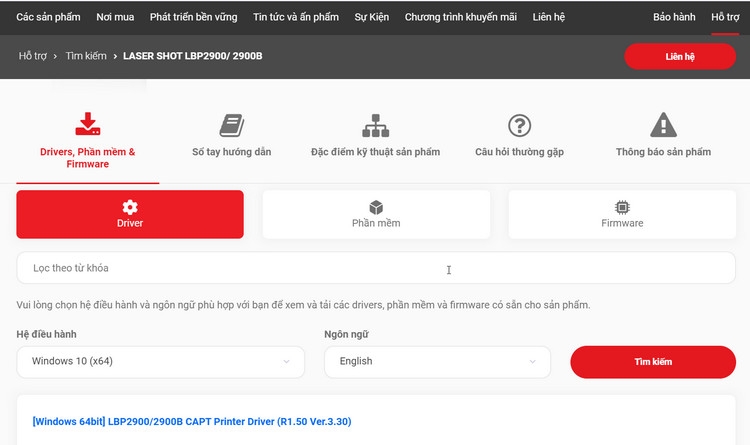Select the Phần mềm button
Image resolution: width=750 pixels, height=445 pixels.
click(376, 214)
